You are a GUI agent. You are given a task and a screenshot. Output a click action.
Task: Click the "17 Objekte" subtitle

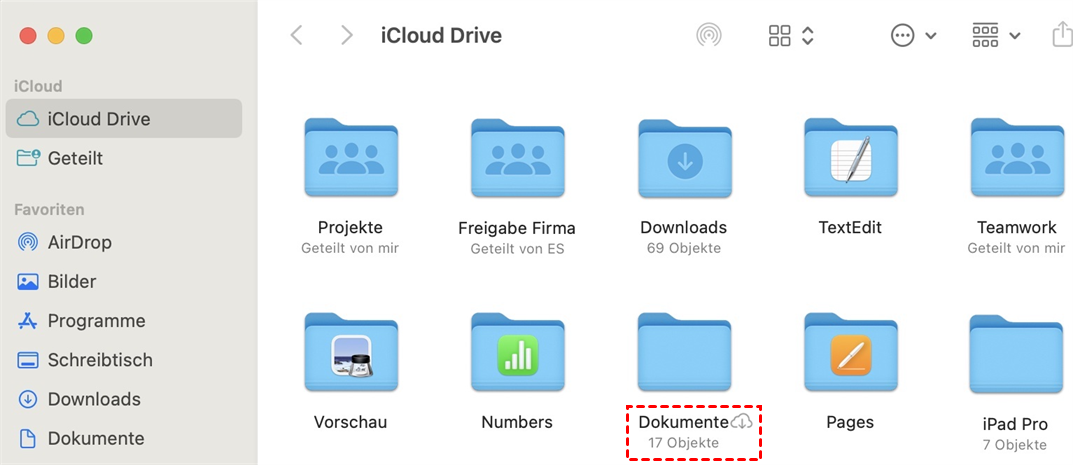[x=684, y=443]
